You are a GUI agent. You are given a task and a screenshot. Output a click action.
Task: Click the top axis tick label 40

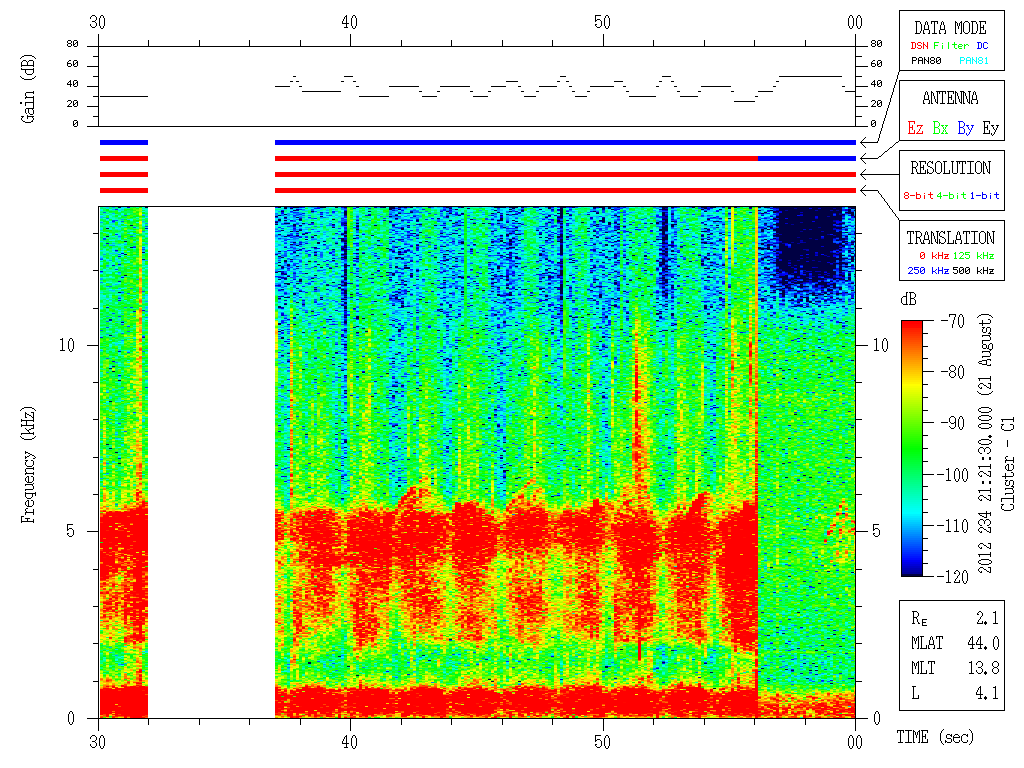click(x=349, y=22)
